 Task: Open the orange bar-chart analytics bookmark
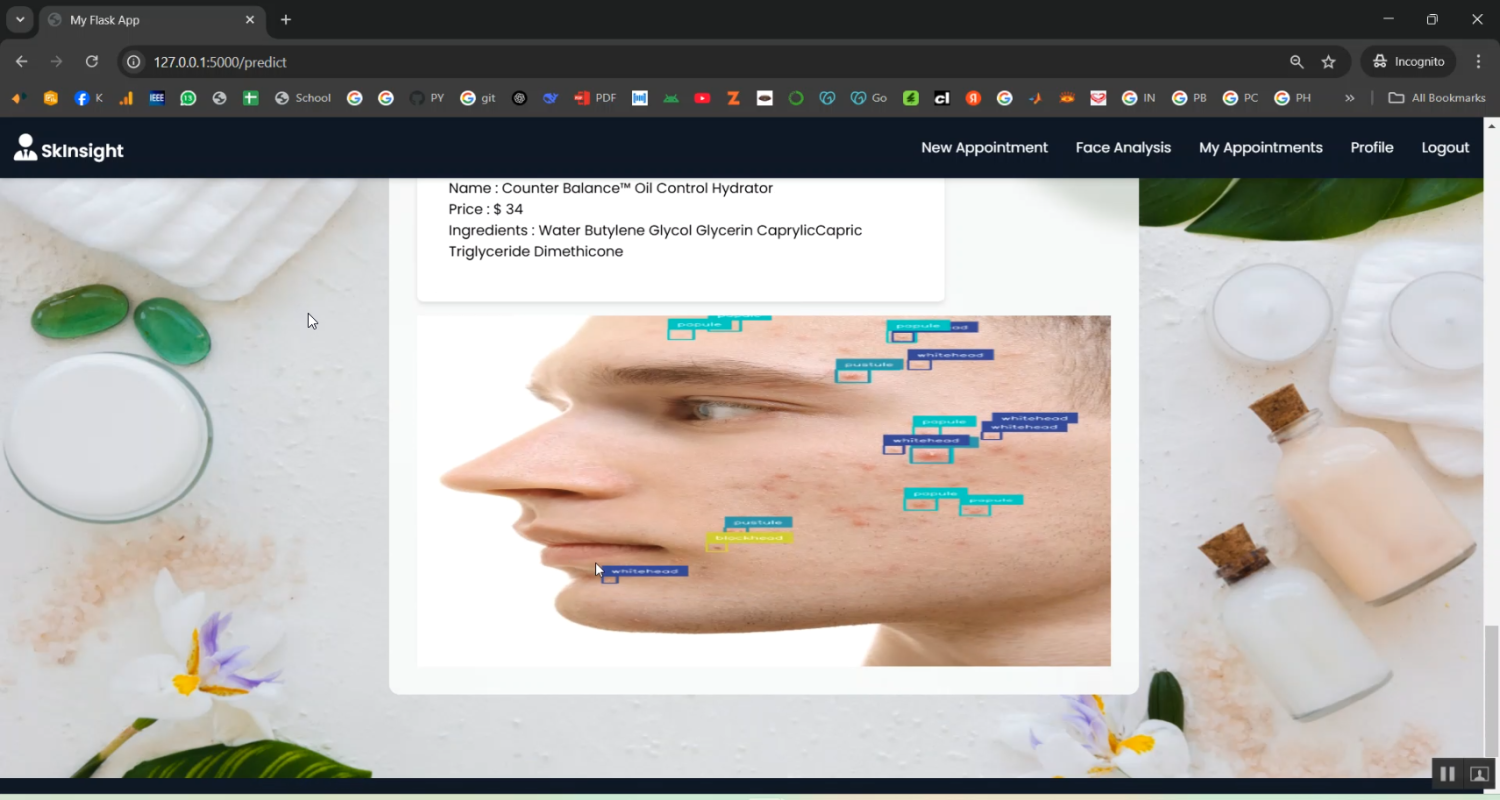pyautogui.click(x=126, y=98)
